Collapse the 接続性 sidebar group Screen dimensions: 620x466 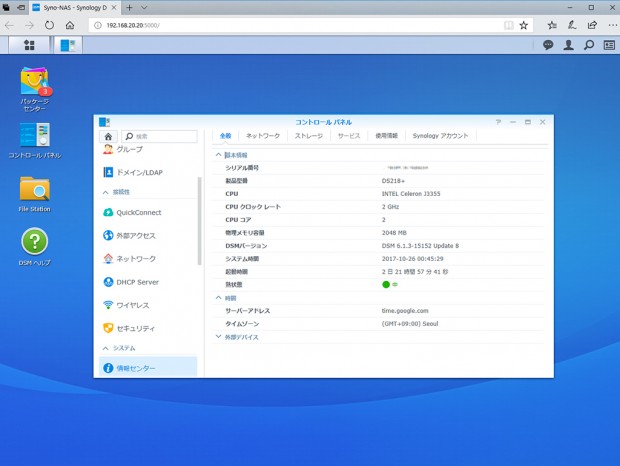pos(106,191)
